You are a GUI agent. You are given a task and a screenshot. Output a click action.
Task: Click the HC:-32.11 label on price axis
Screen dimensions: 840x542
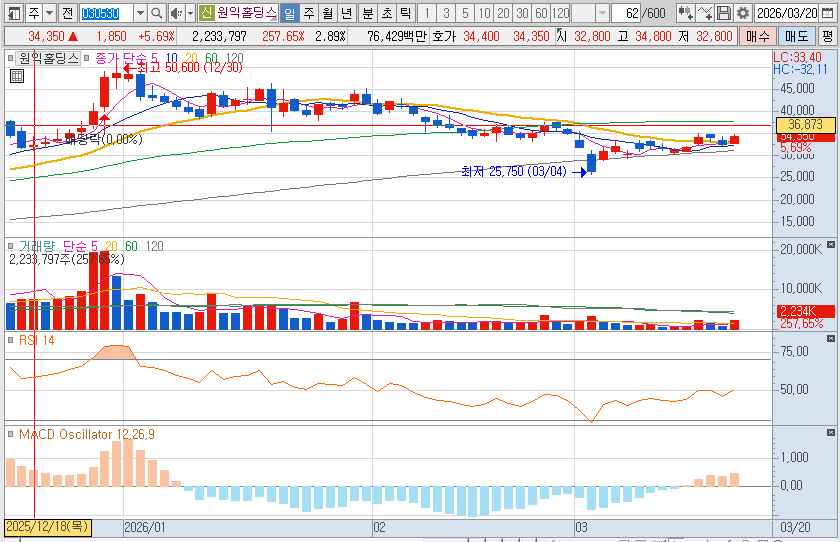pos(800,70)
